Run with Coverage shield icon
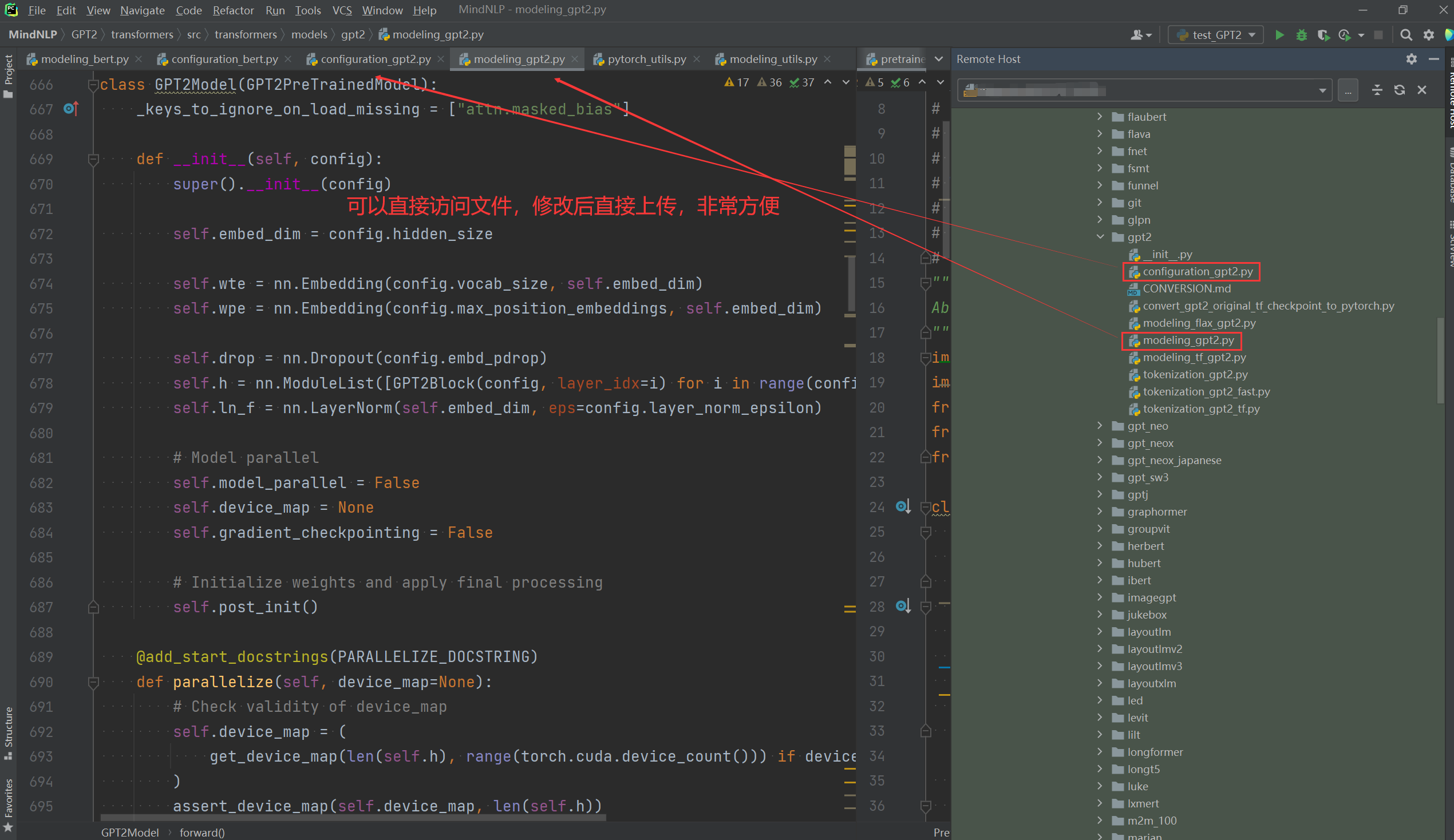The height and width of the screenshot is (840, 1454). click(1323, 35)
